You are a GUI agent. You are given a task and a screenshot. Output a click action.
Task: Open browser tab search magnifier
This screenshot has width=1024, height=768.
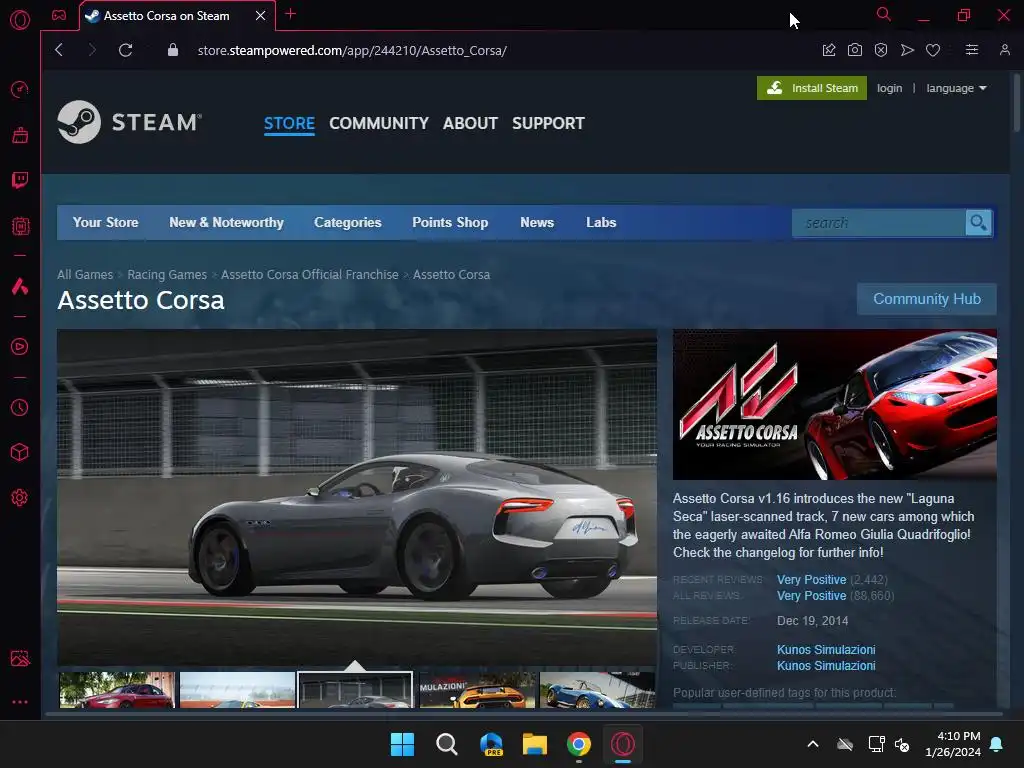[x=884, y=14]
